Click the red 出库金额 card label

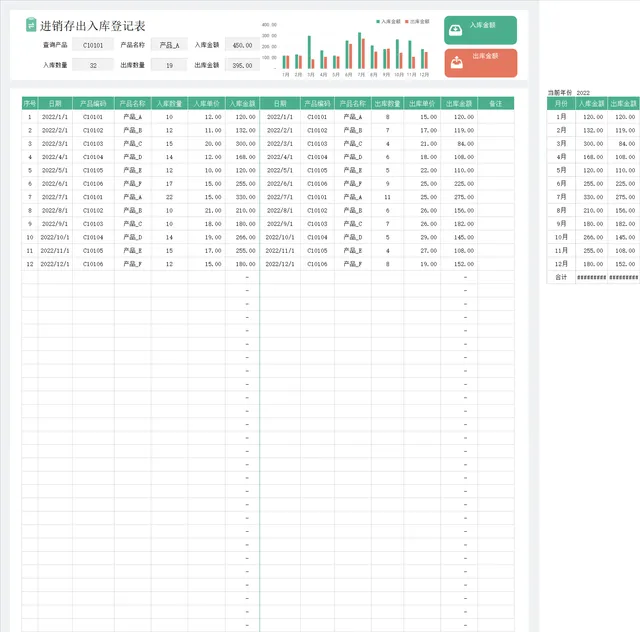485,56
